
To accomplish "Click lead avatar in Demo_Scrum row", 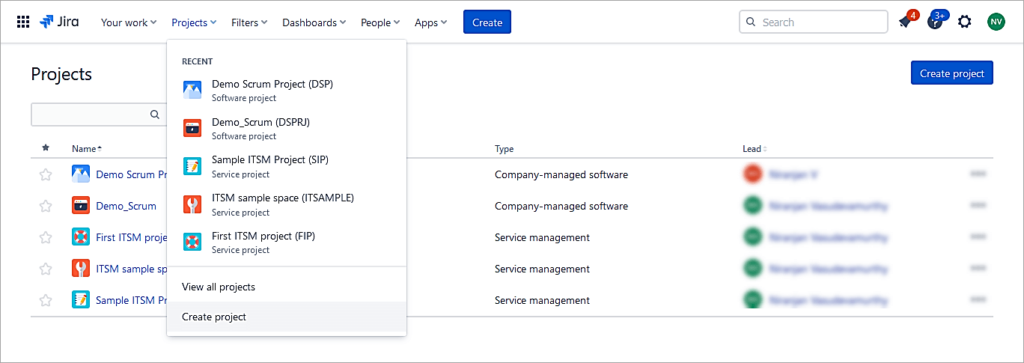I will click(x=753, y=206).
